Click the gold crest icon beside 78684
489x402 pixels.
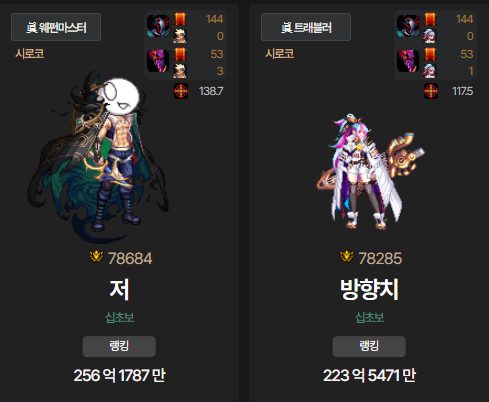tap(96, 257)
